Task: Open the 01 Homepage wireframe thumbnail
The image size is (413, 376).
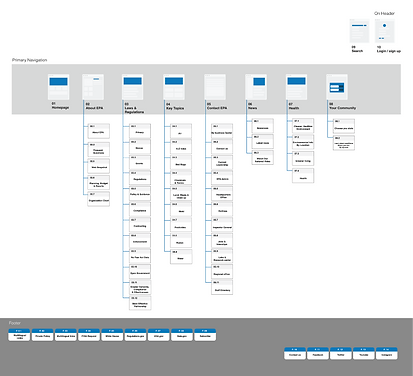Action: (x=58, y=87)
